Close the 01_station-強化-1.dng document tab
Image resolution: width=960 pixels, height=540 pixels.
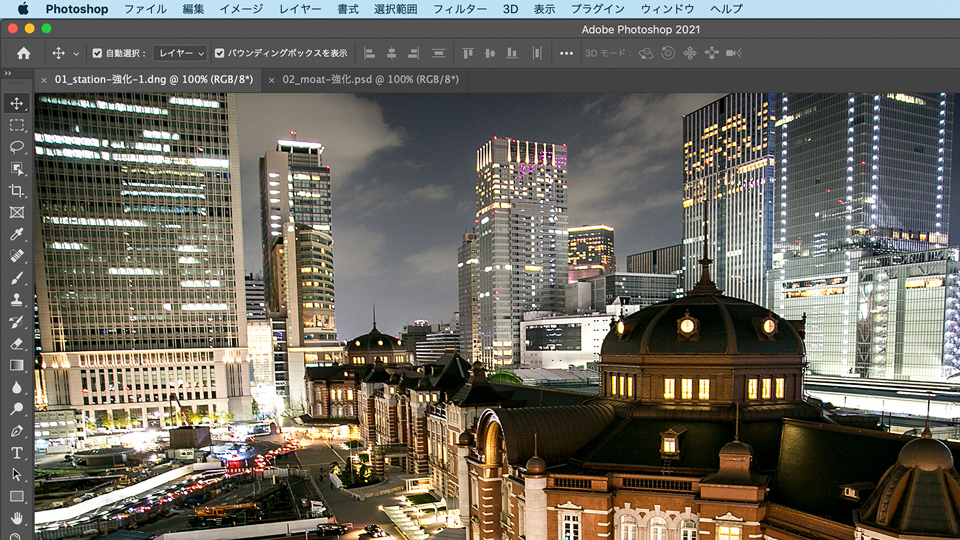[43, 79]
